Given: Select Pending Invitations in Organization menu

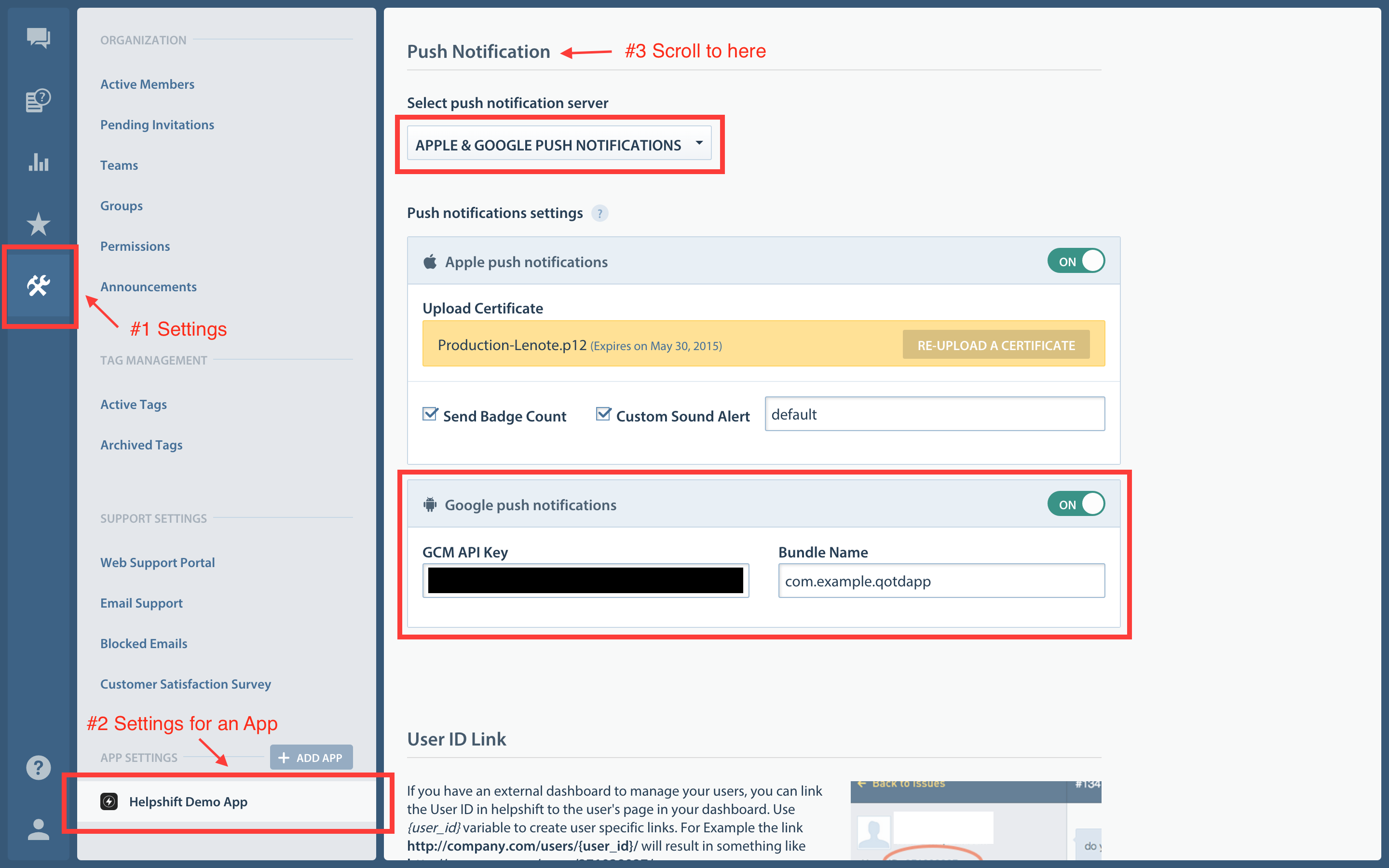Looking at the screenshot, I should coord(157,124).
